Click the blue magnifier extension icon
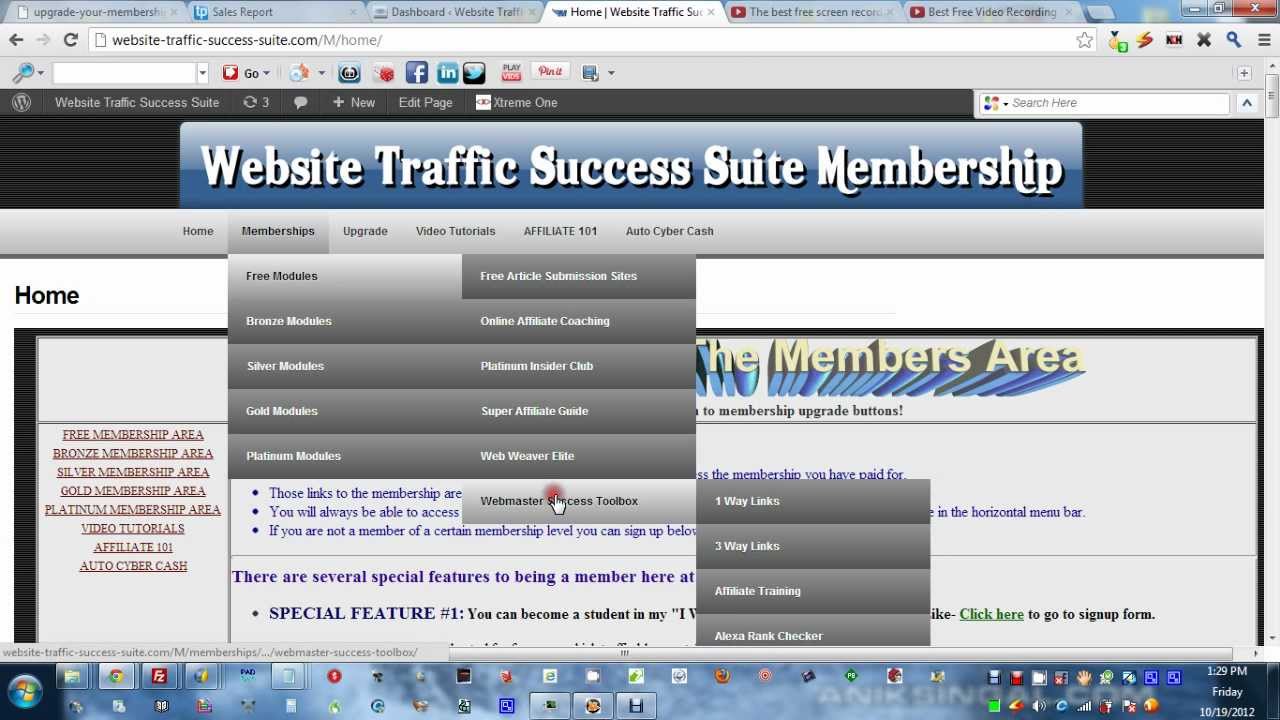The height and width of the screenshot is (720, 1280). click(x=1234, y=40)
